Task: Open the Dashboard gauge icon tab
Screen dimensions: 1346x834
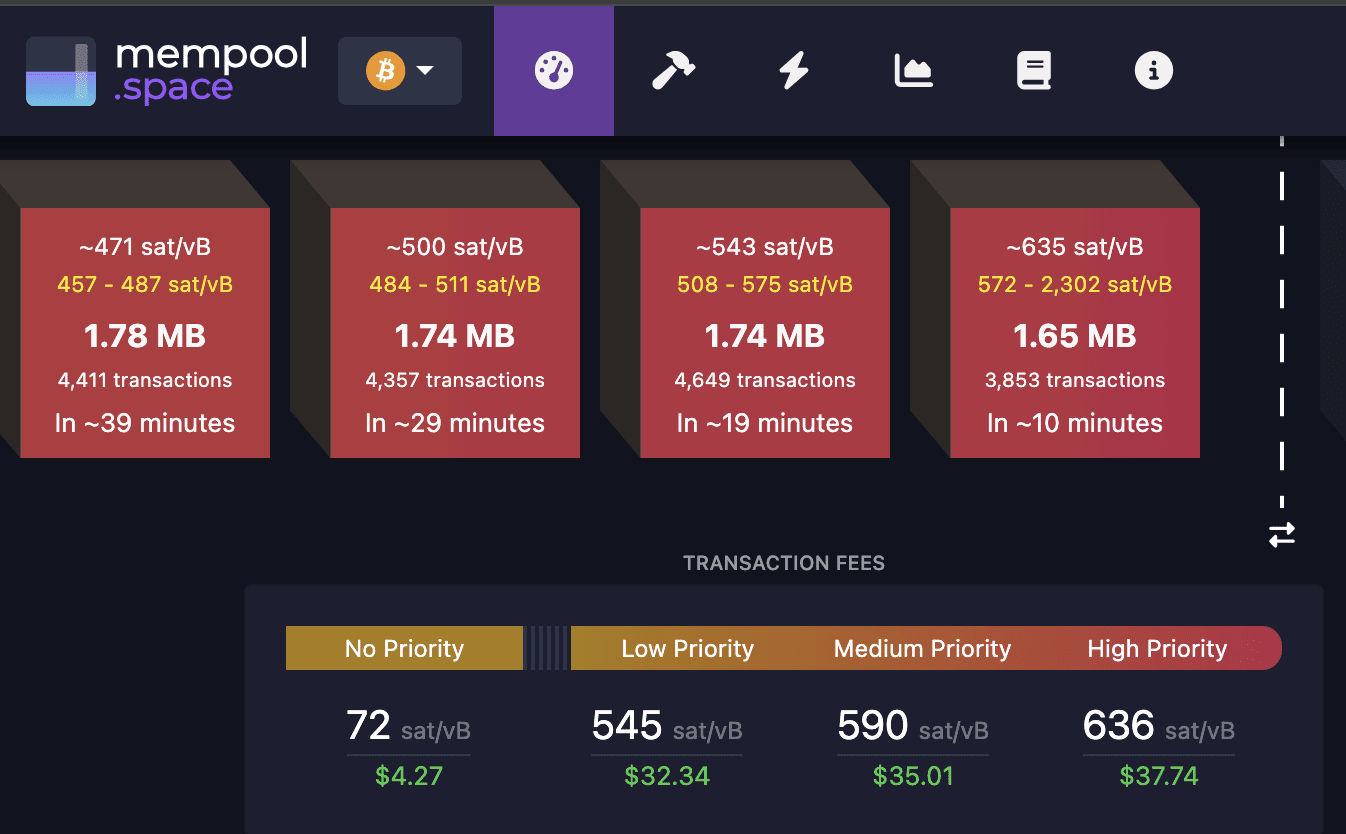Action: click(x=554, y=71)
